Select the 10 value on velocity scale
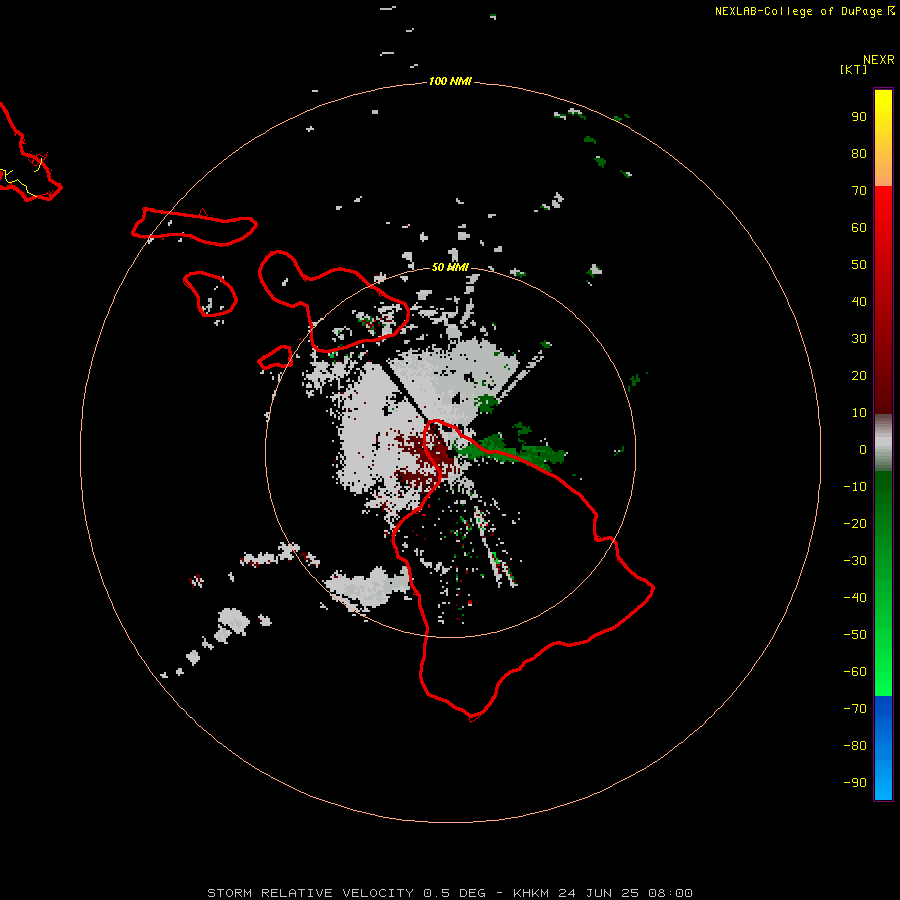 click(859, 413)
